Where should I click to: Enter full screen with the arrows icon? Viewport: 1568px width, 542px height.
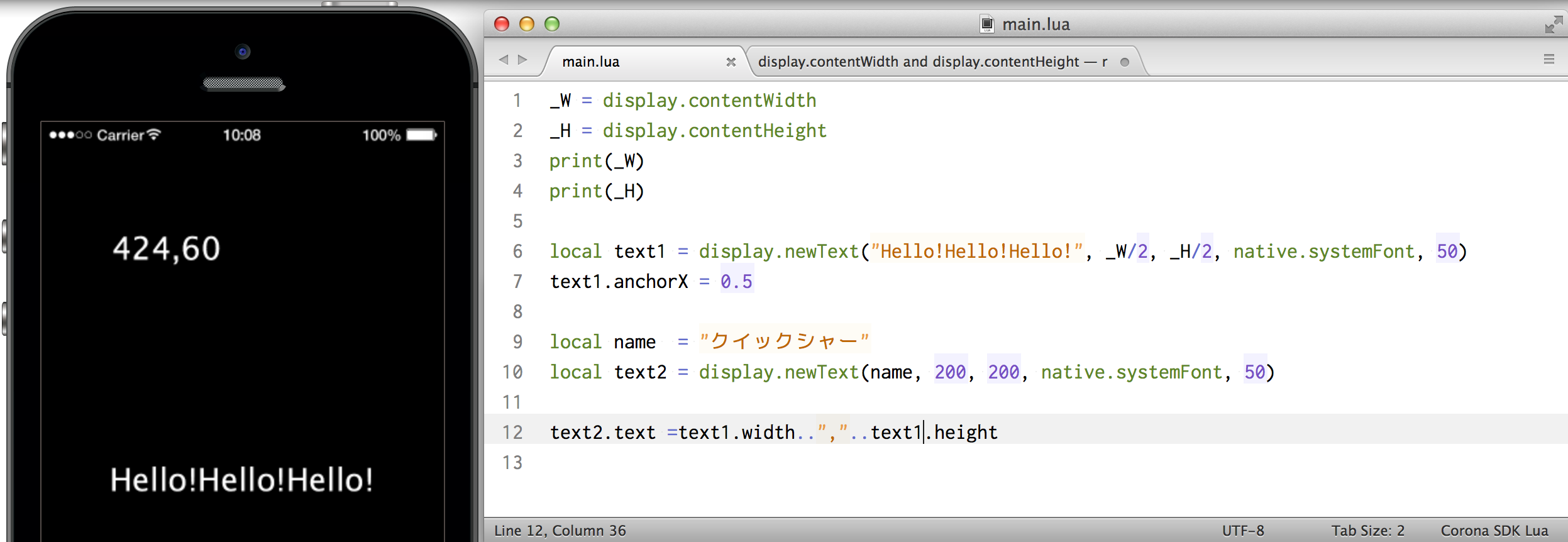pos(1554,25)
